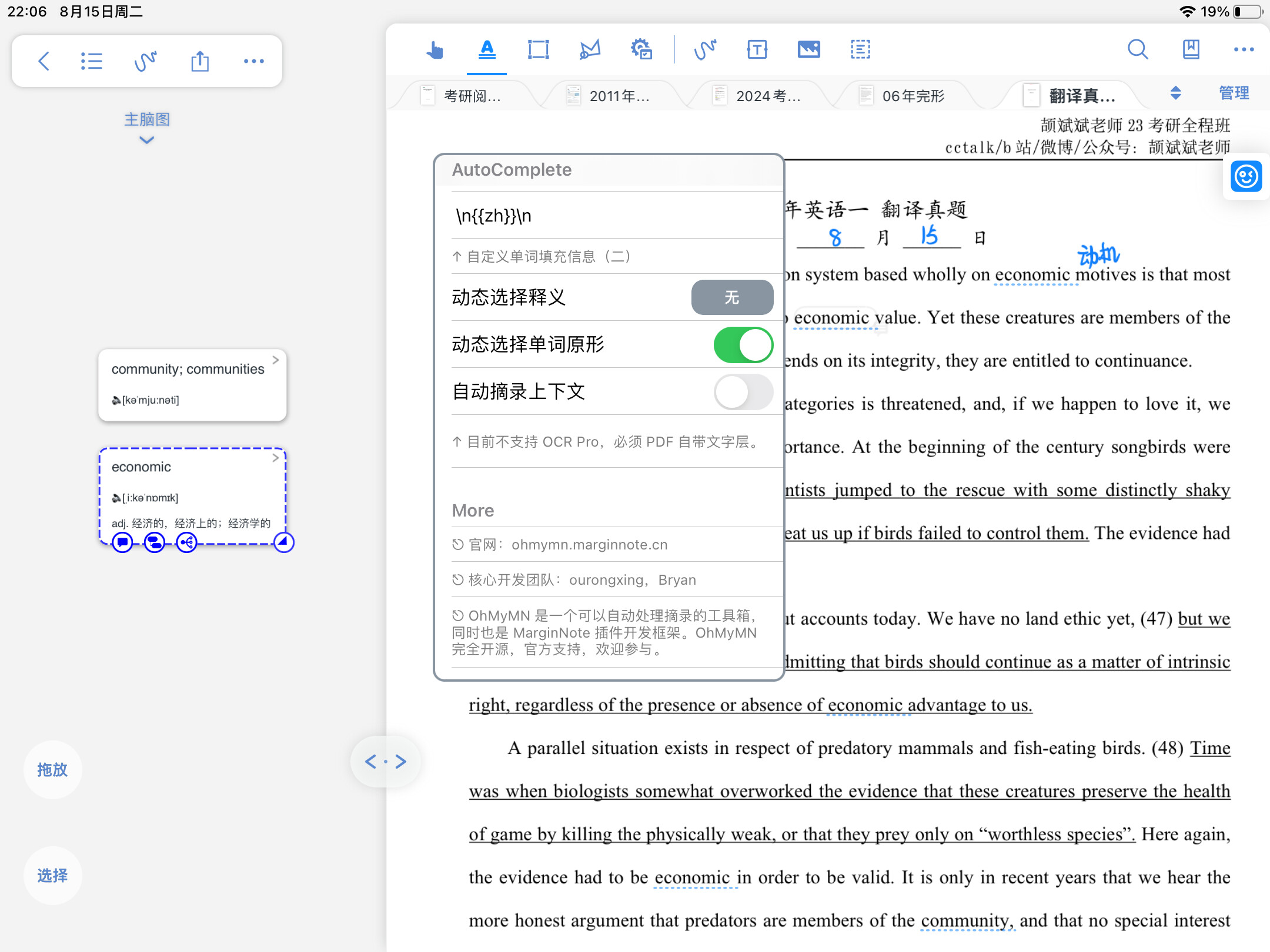Expand the 主脑图 dropdown

pos(146,128)
